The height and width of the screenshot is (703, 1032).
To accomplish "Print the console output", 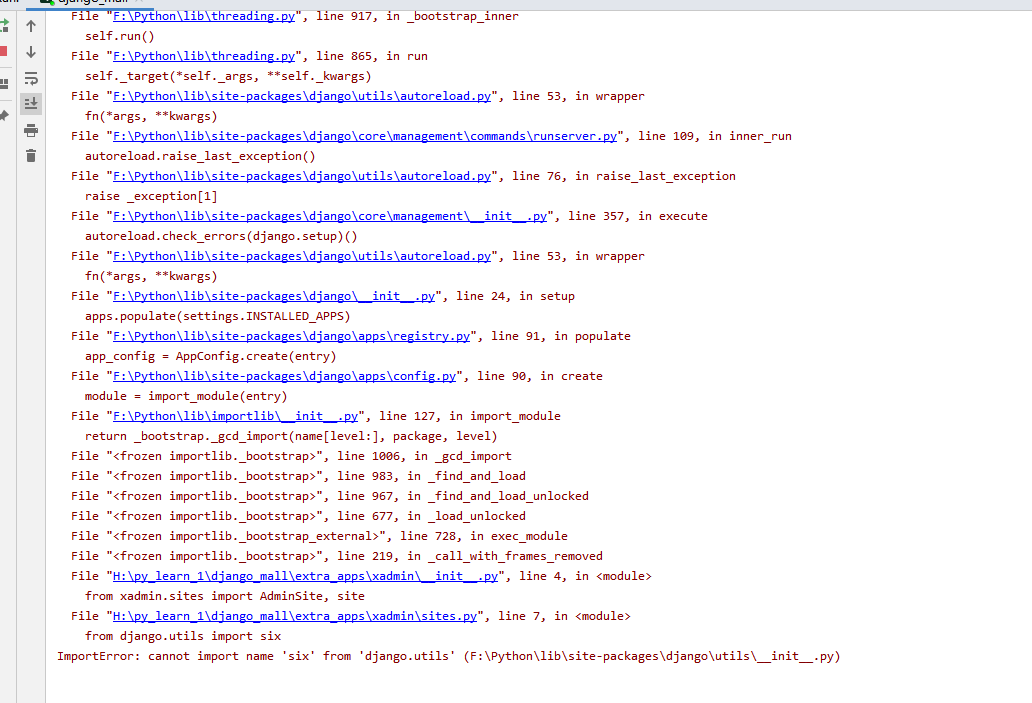I will [x=31, y=130].
